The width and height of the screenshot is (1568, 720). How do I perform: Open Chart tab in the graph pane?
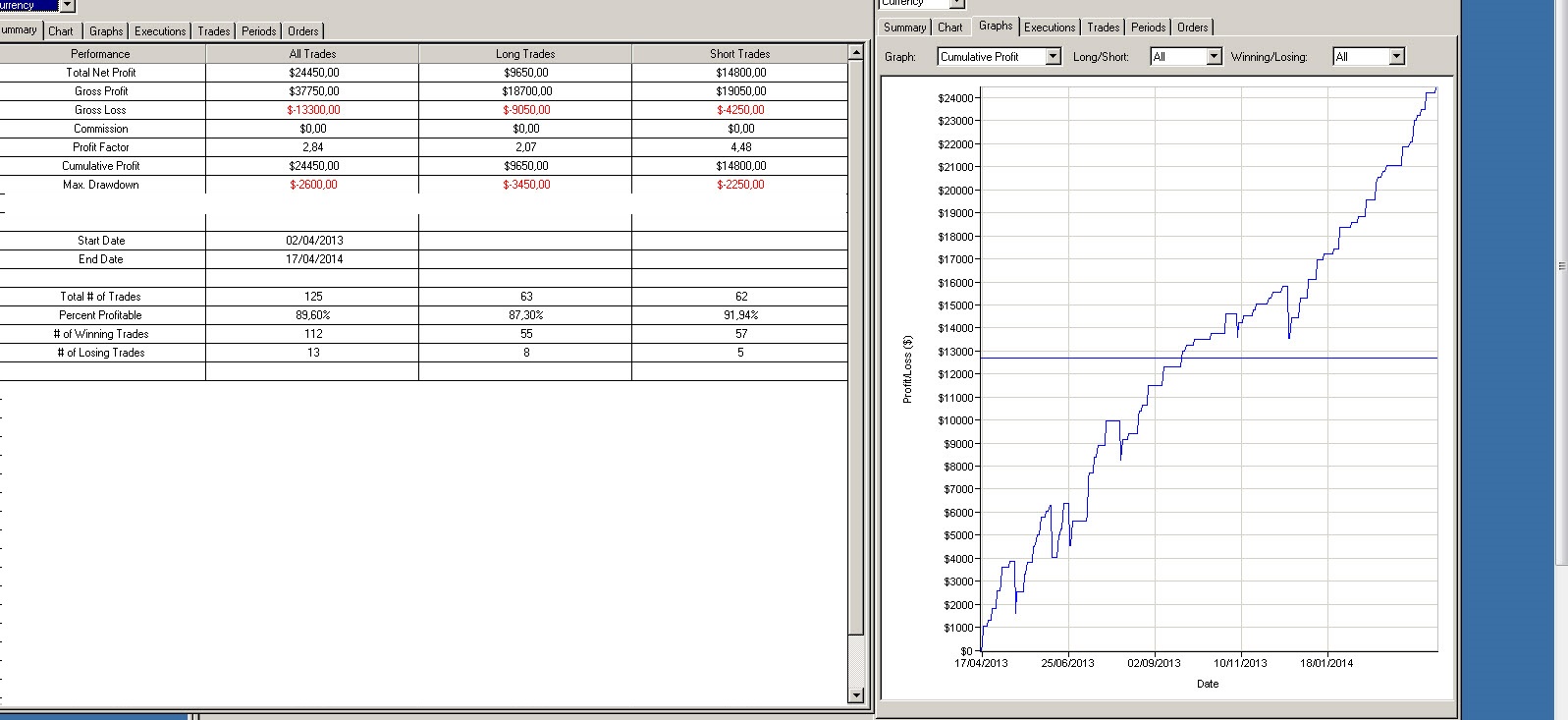tap(949, 28)
